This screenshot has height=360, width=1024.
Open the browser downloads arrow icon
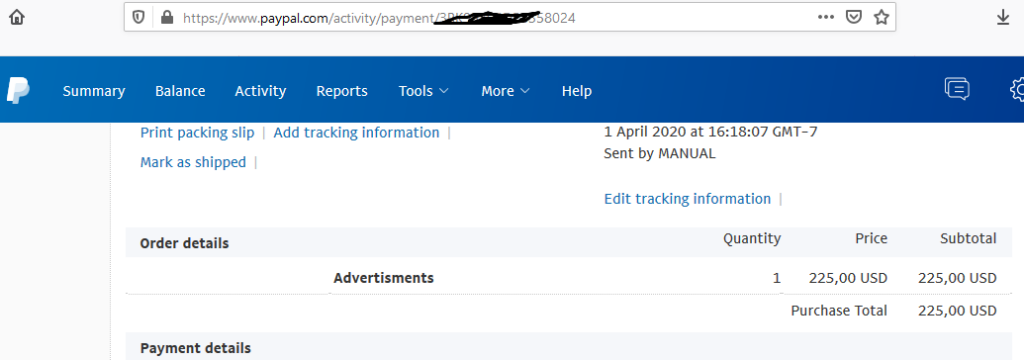point(1003,18)
